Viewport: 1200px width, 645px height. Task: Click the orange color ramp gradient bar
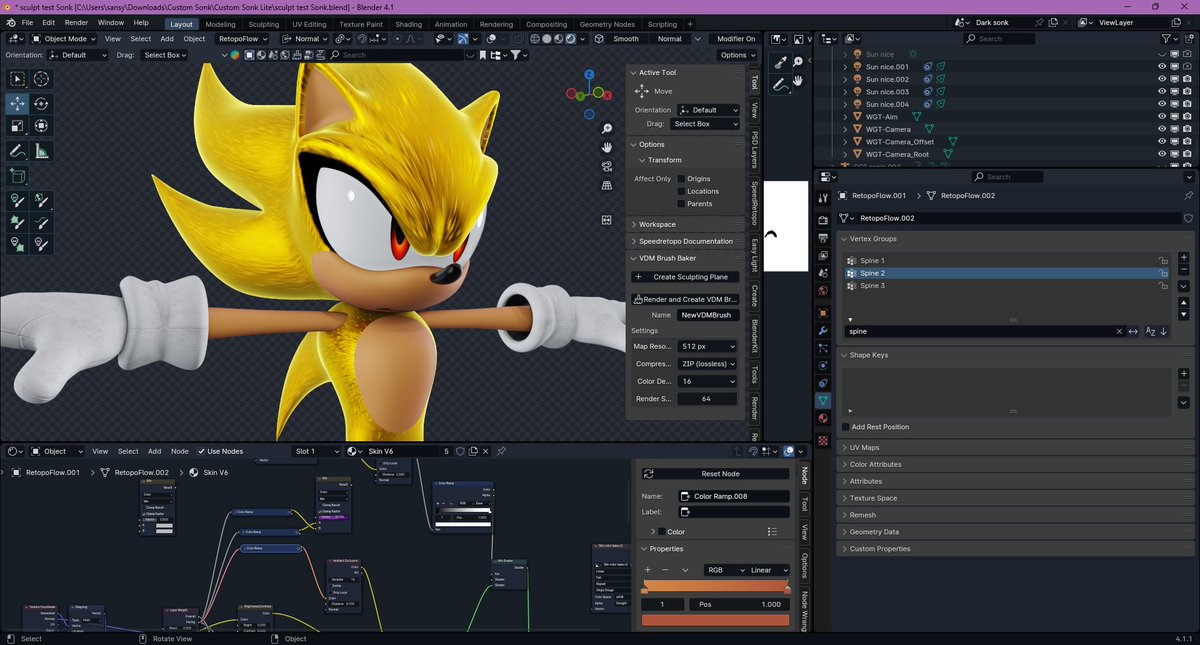pos(715,585)
